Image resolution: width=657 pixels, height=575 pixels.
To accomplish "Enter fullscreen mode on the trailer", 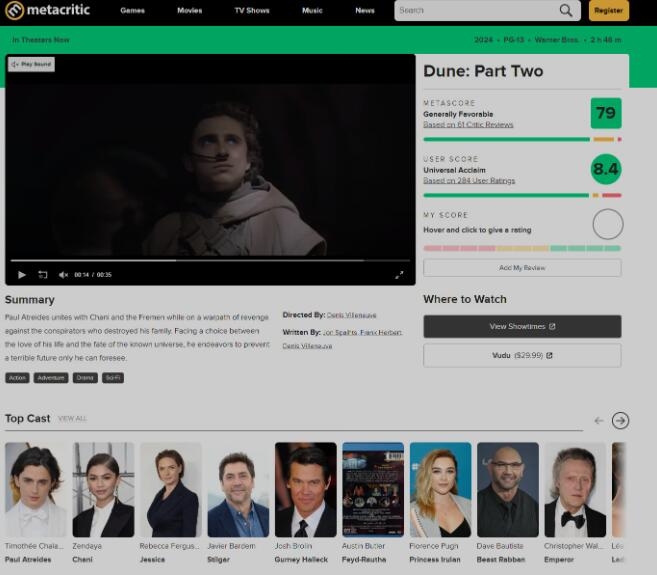I will coord(399,275).
